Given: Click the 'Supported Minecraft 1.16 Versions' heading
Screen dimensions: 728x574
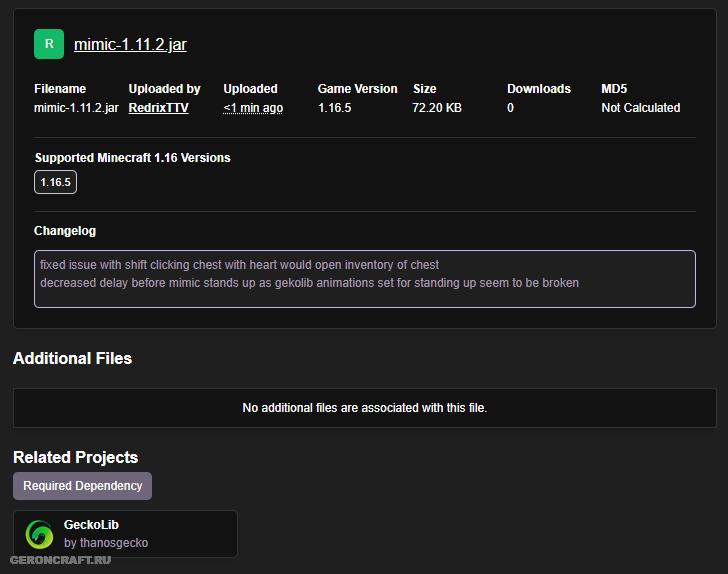Looking at the screenshot, I should [132, 158].
